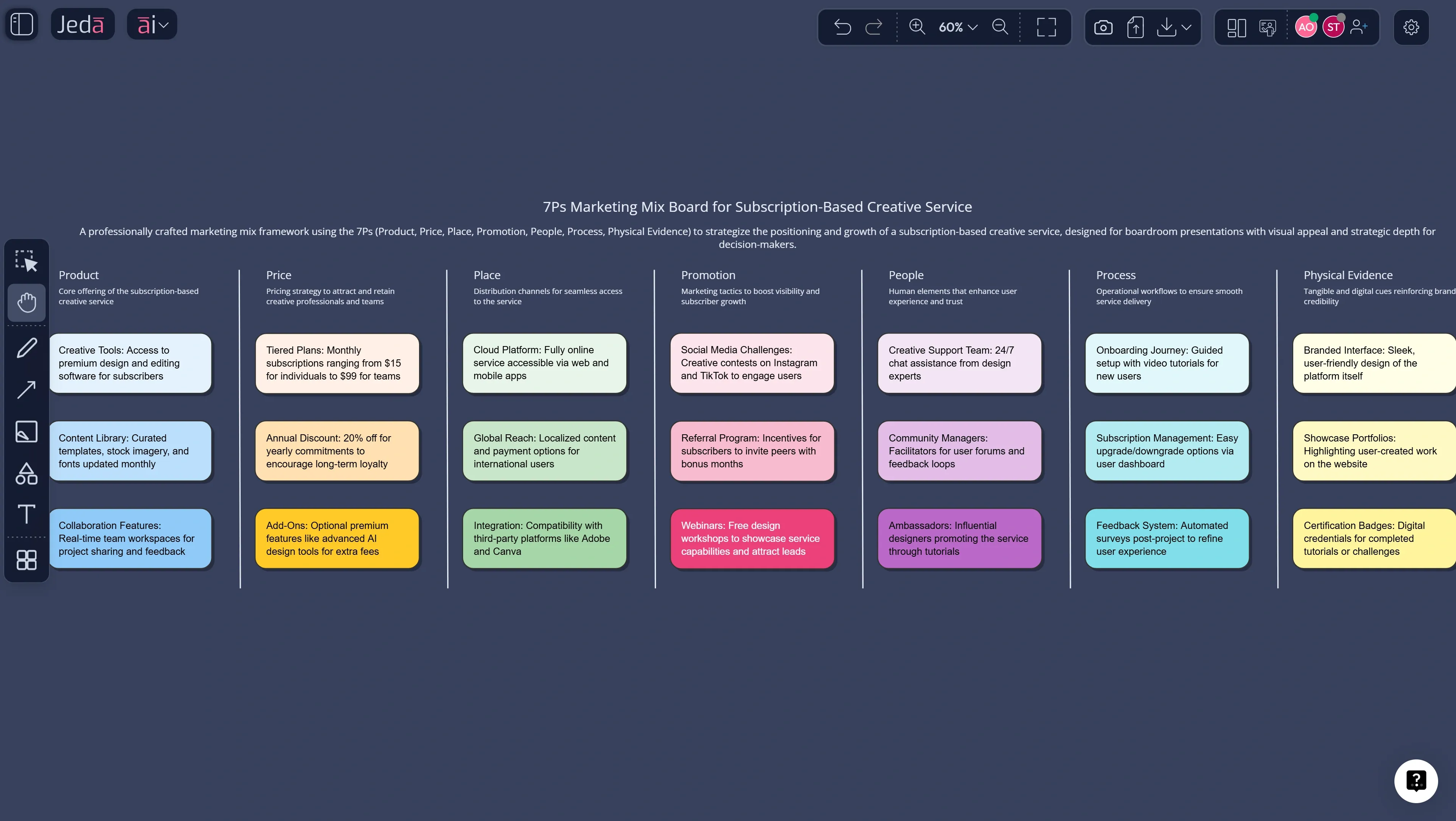Click the undo icon
The height and width of the screenshot is (821, 1456).
[x=842, y=27]
